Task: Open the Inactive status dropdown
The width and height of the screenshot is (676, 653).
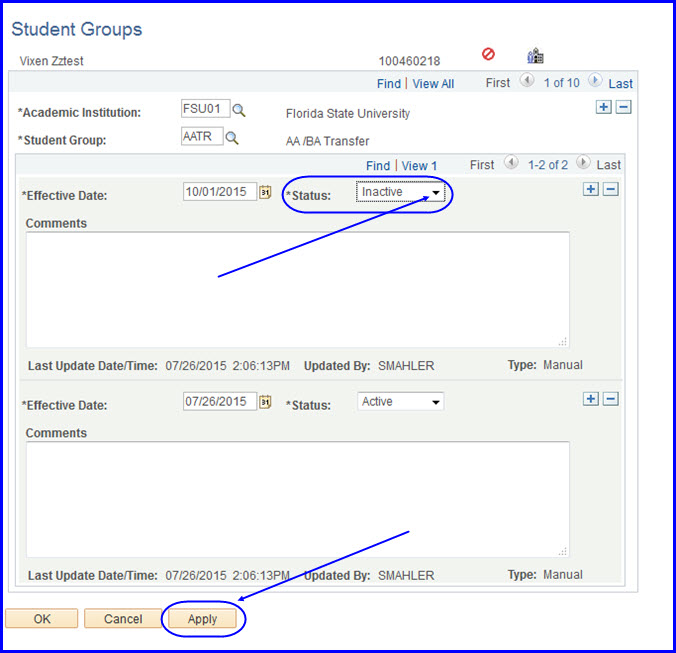Action: tap(400, 192)
